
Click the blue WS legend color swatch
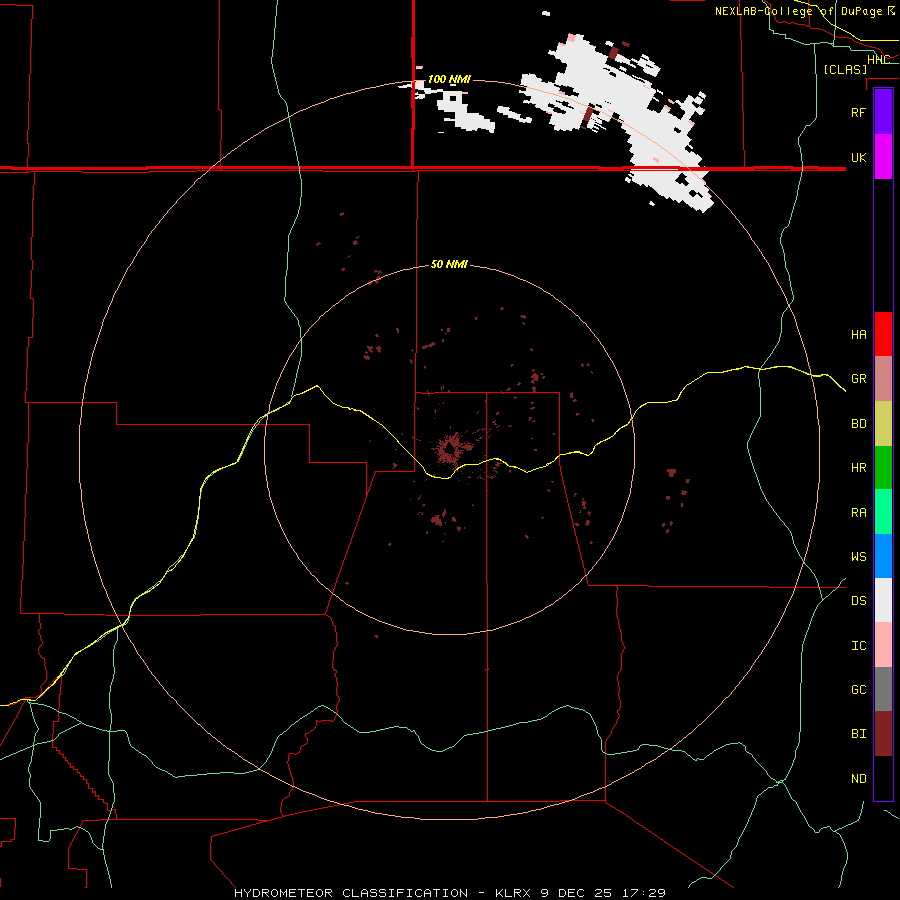point(883,556)
